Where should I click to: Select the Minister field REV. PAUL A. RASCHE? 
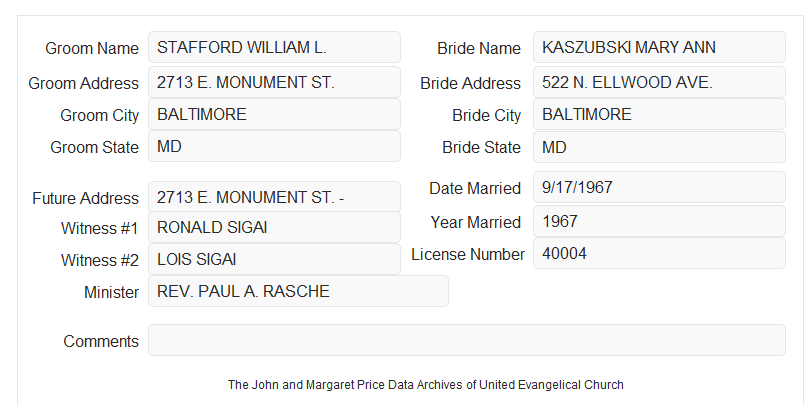tap(298, 291)
